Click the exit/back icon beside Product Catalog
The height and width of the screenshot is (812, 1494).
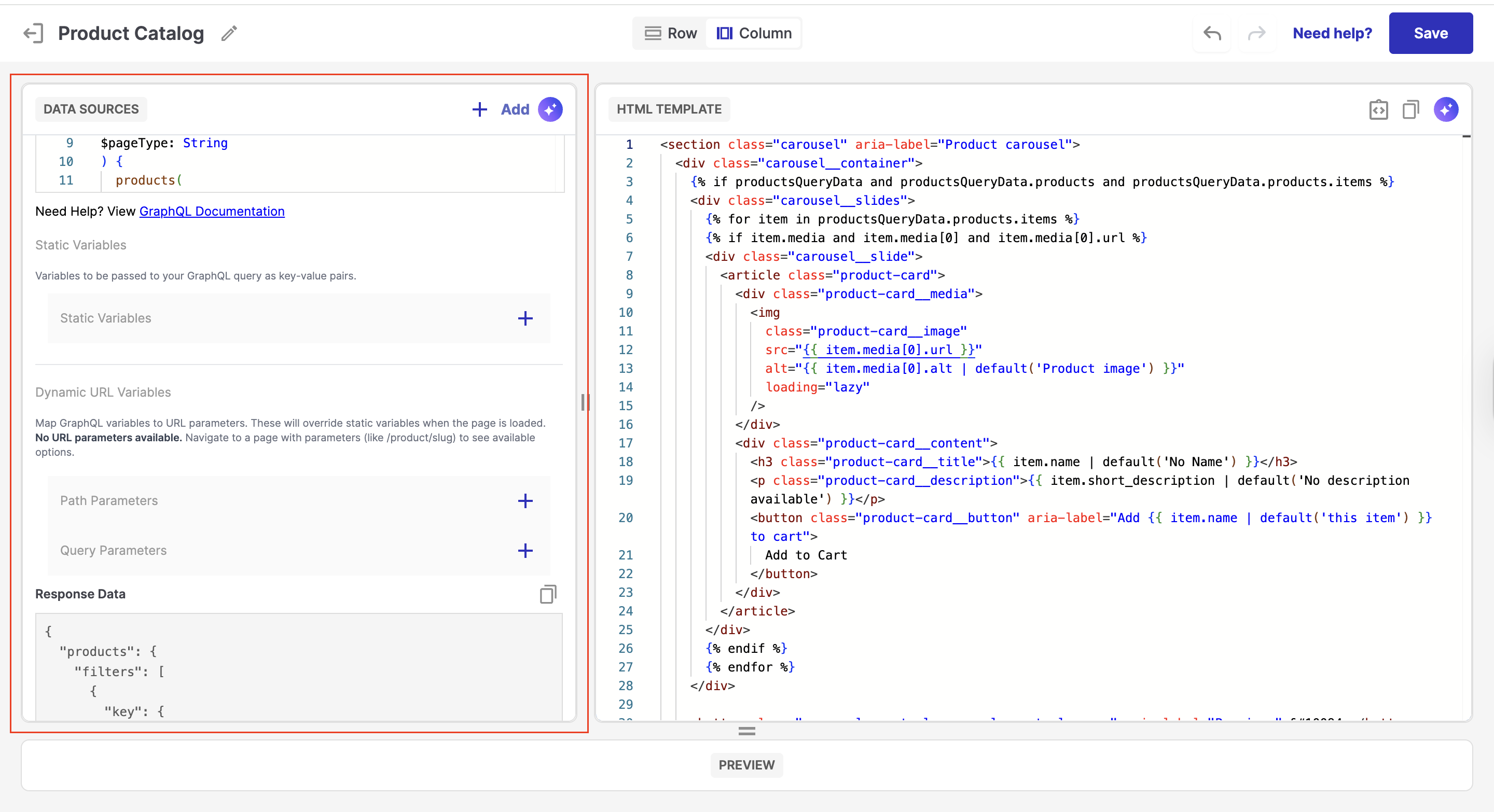point(33,33)
